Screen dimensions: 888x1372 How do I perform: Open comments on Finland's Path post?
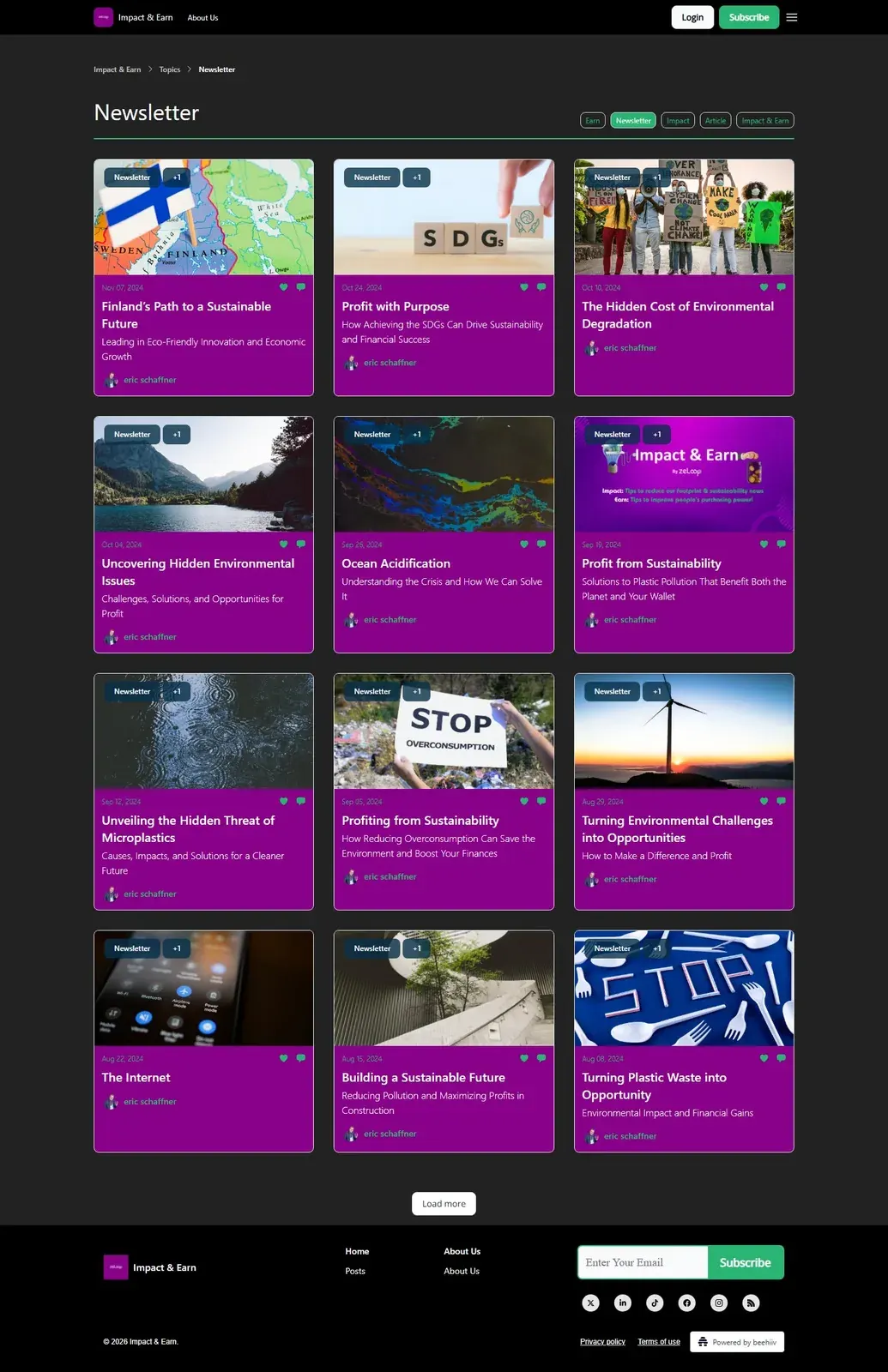pyautogui.click(x=301, y=287)
